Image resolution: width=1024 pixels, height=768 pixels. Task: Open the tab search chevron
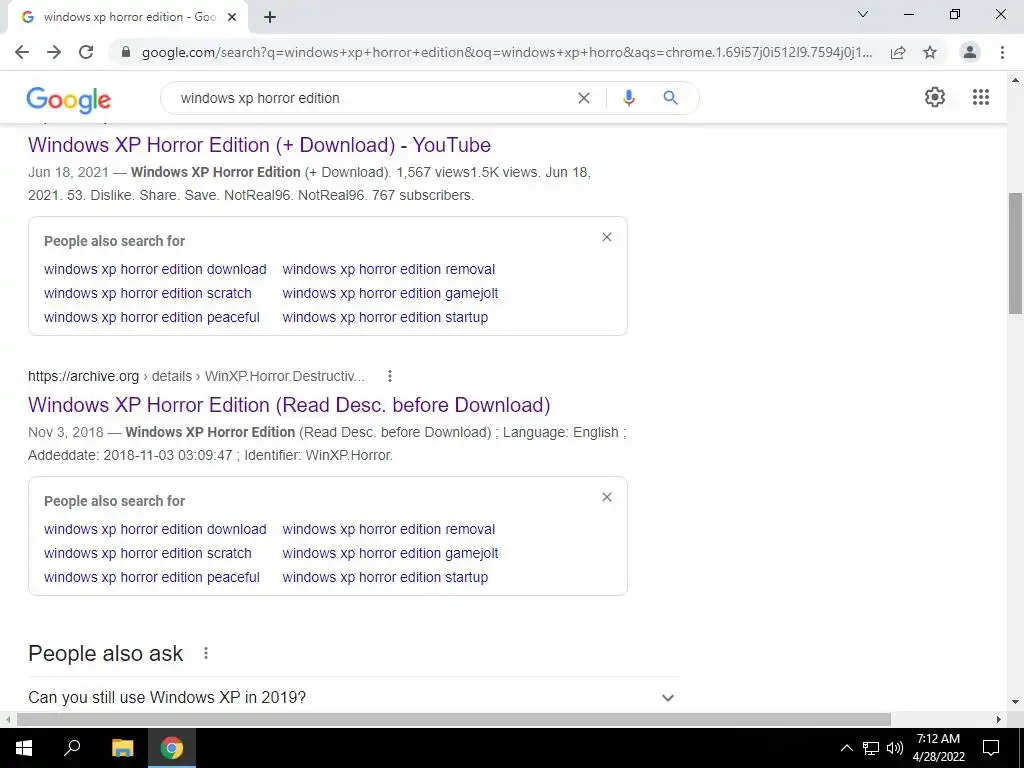click(x=863, y=14)
